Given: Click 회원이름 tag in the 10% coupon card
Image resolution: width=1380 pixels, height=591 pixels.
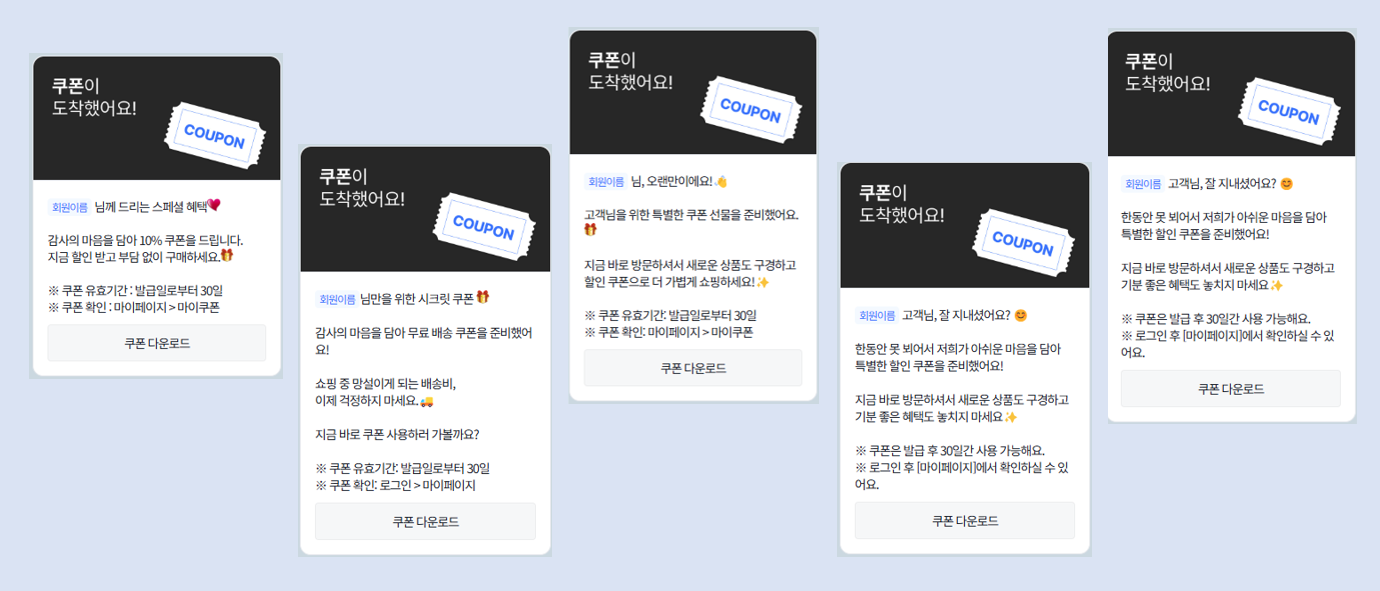Looking at the screenshot, I should pos(69,207).
